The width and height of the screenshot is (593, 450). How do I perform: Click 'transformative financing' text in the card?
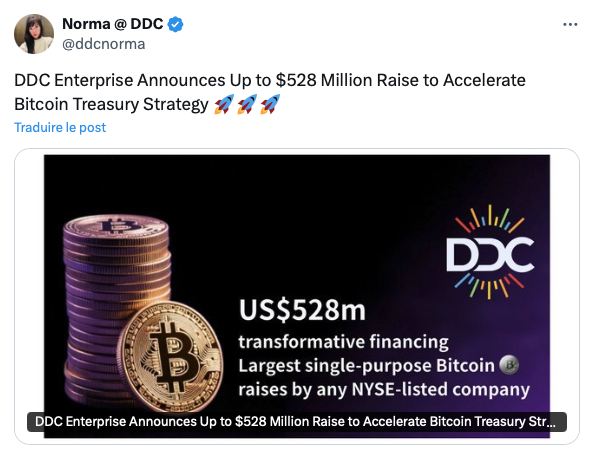click(x=343, y=342)
